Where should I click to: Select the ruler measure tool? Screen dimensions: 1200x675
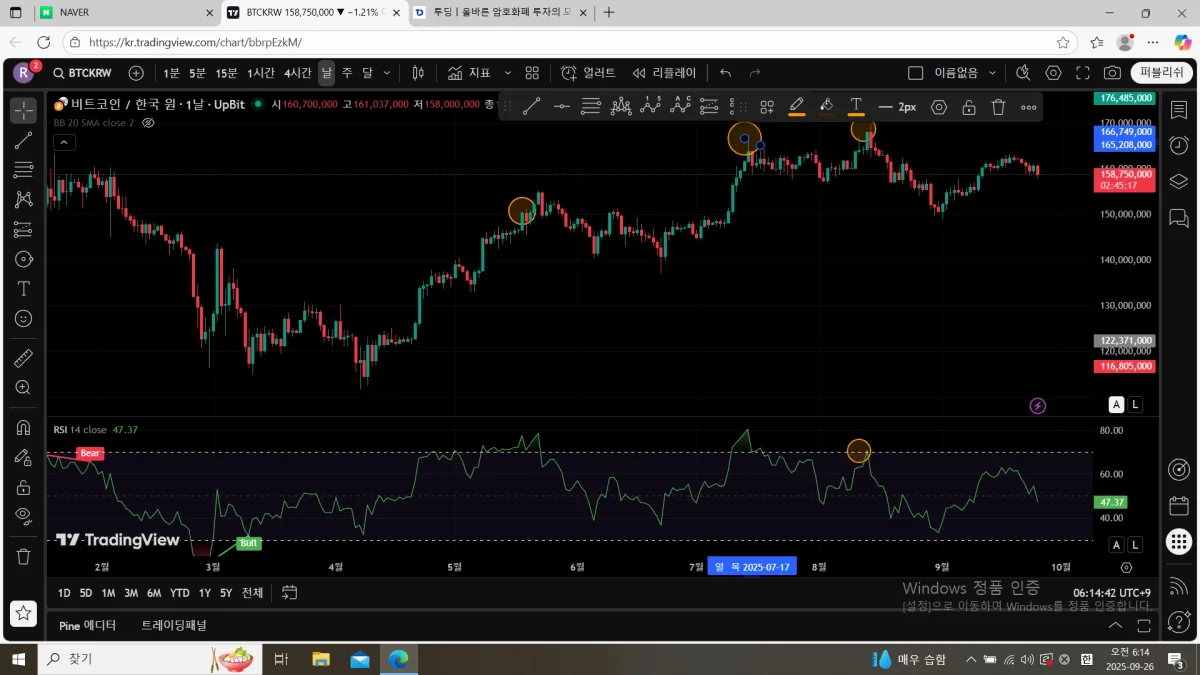click(x=23, y=358)
